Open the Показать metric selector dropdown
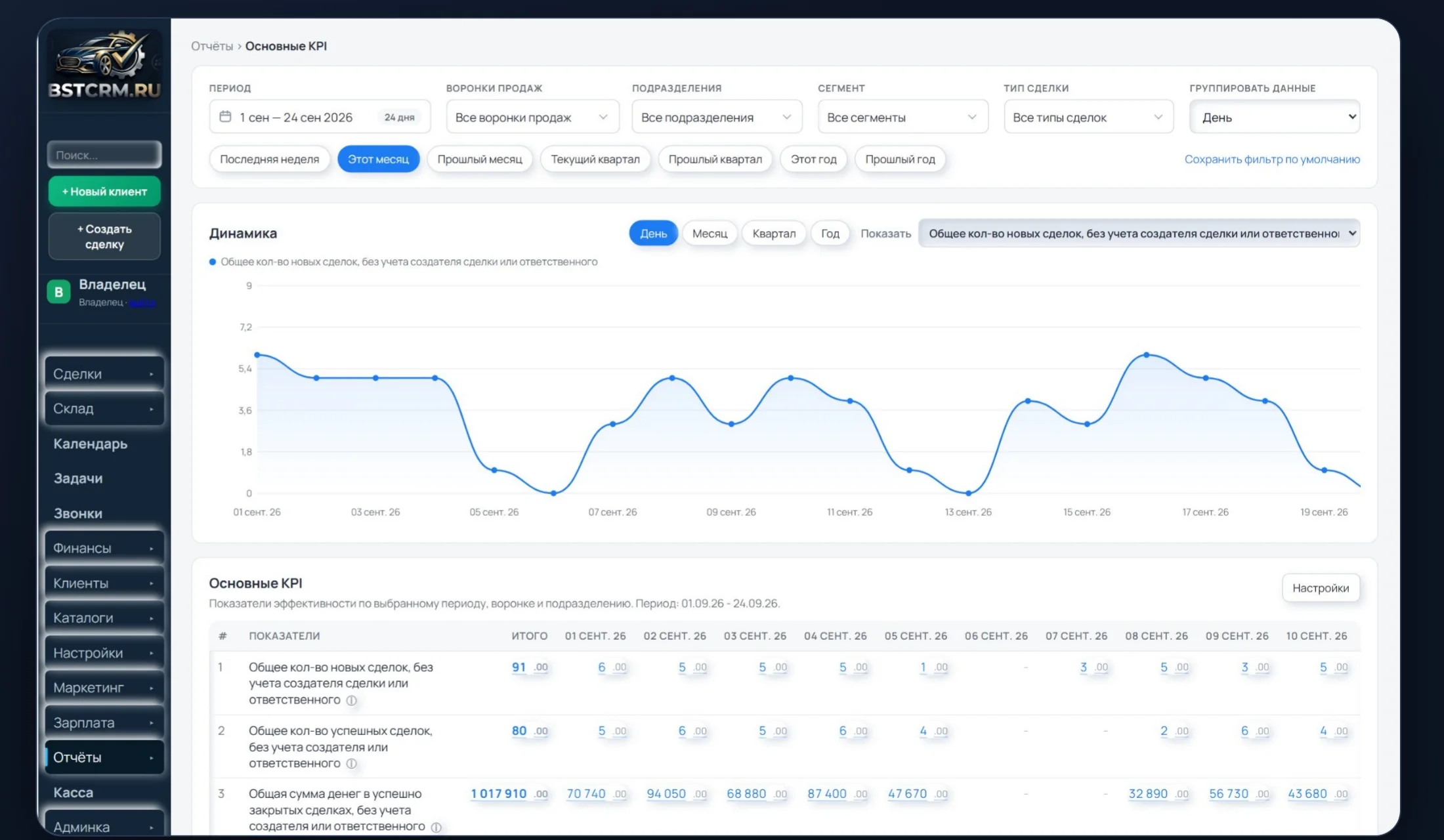 (x=1139, y=234)
